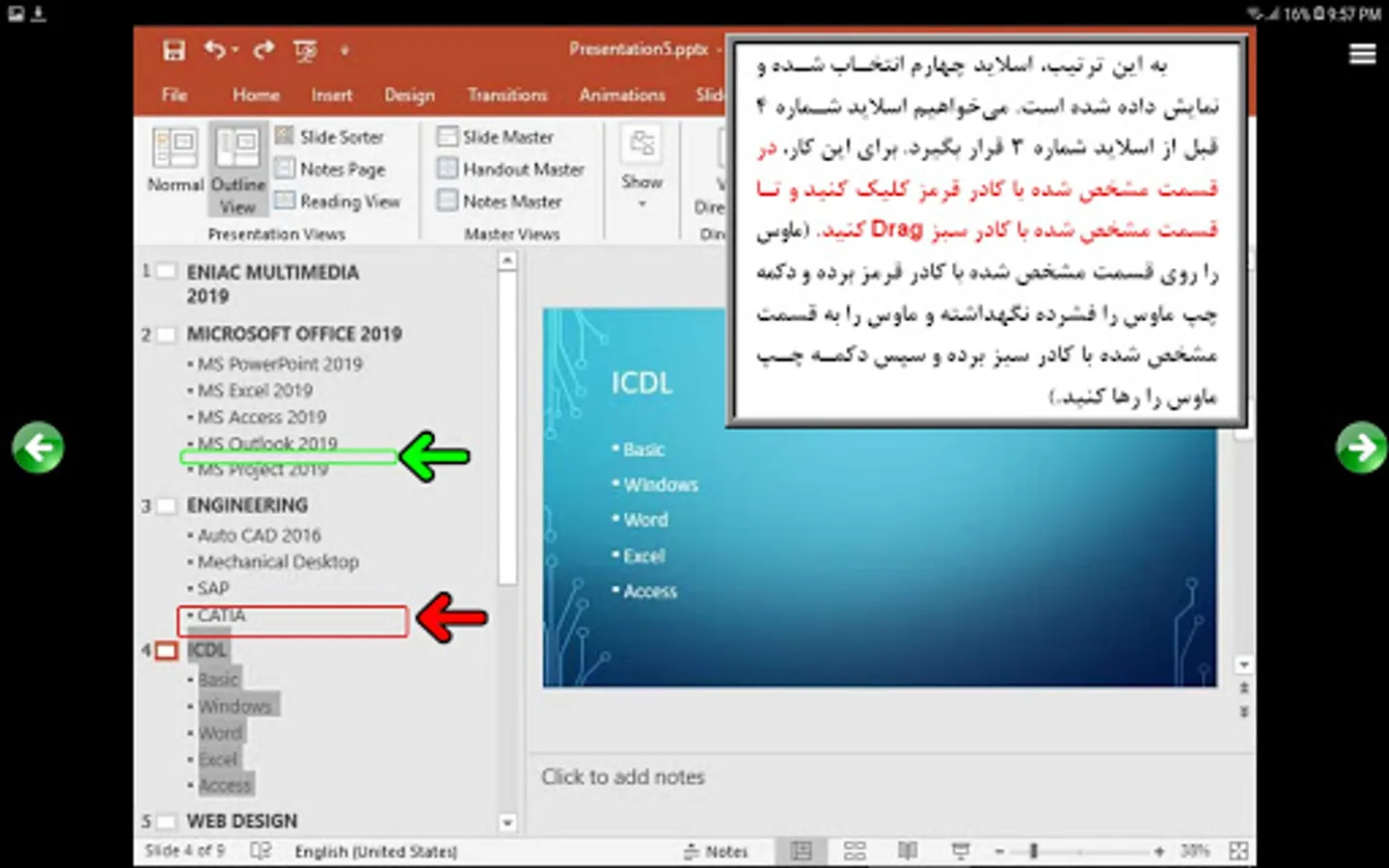
Task: Switch to the Design ribbon tab
Action: click(x=410, y=95)
